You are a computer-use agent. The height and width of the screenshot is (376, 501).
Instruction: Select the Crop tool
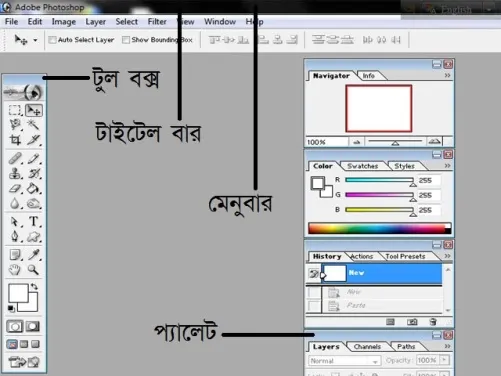(15, 140)
